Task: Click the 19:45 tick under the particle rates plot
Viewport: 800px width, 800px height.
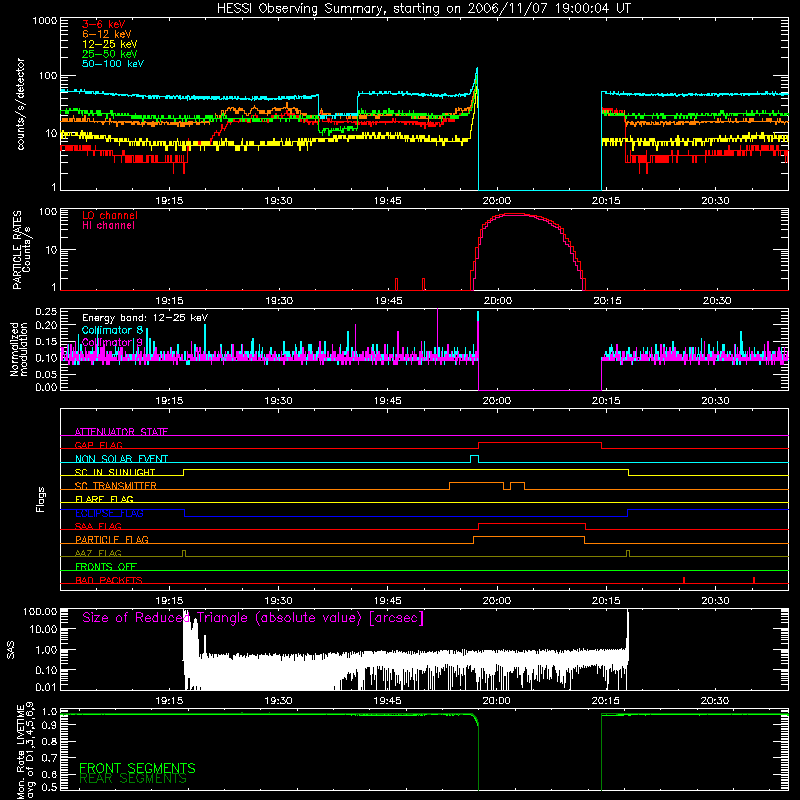Action: click(x=388, y=301)
